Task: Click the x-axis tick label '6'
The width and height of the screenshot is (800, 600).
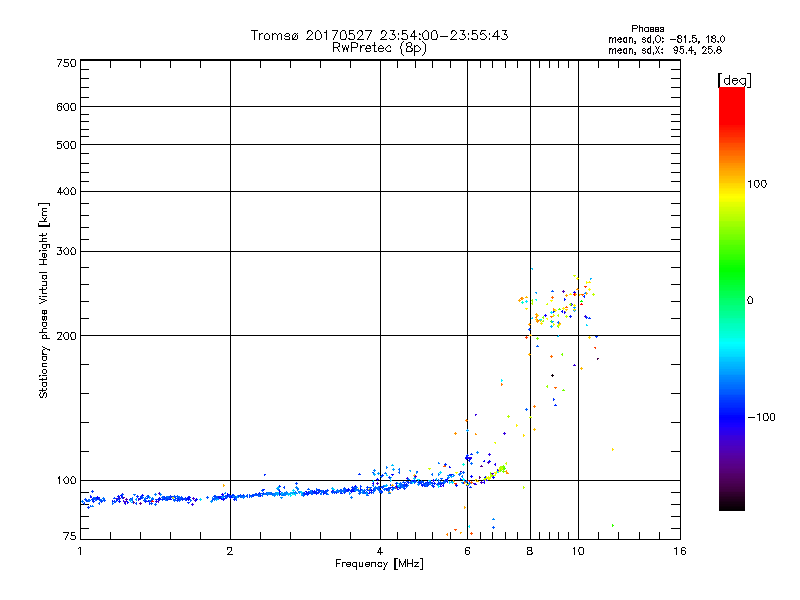Action: [467, 551]
